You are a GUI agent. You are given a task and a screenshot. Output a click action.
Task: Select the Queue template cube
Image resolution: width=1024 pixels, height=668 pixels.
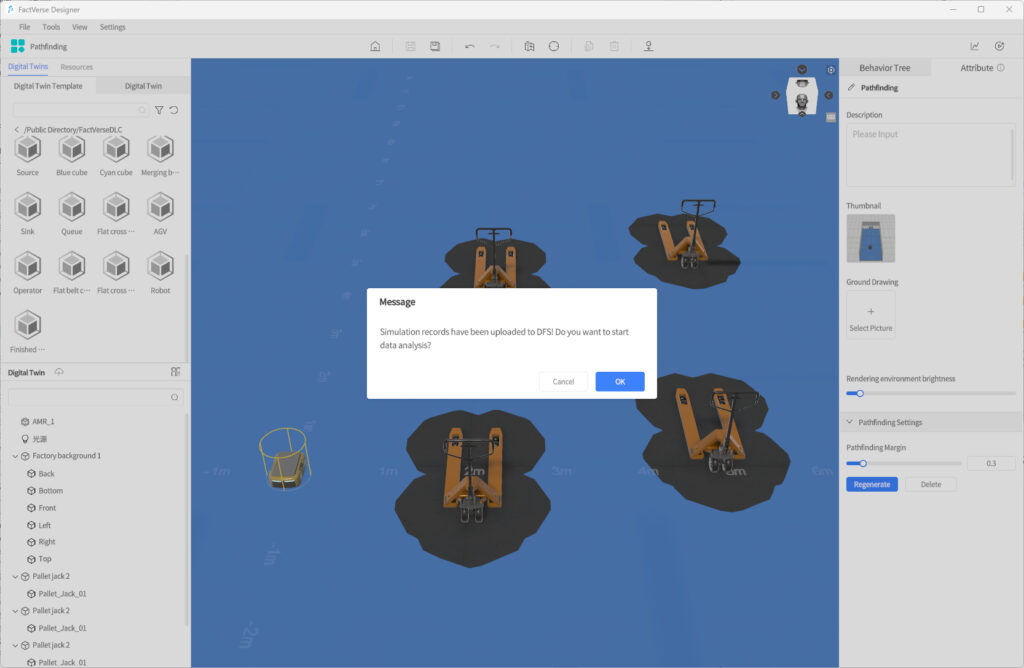pos(72,208)
